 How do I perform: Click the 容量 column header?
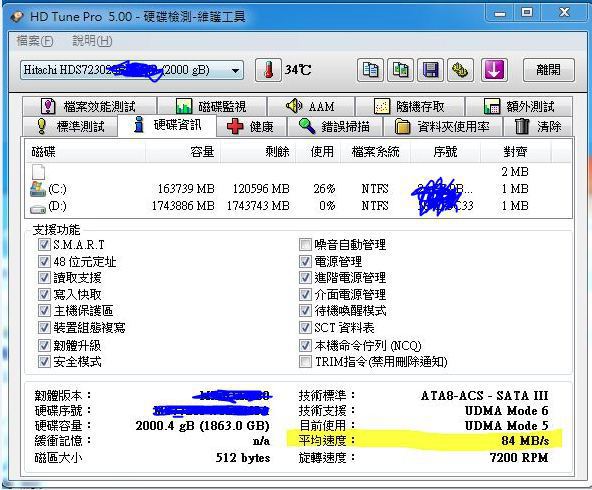tap(183, 152)
